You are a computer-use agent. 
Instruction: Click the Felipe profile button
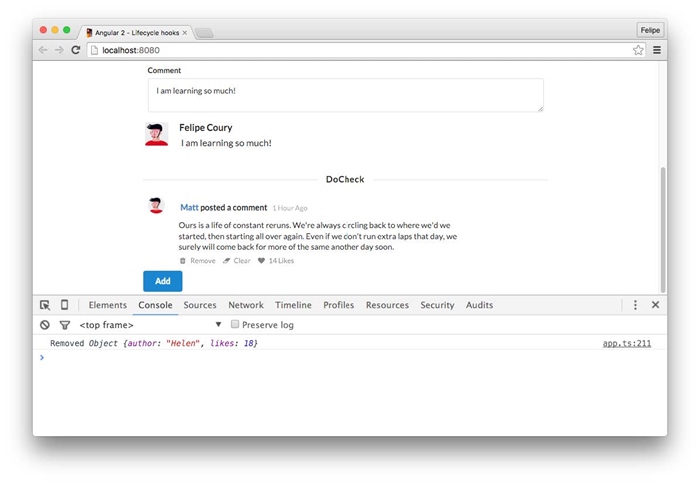tap(650, 30)
